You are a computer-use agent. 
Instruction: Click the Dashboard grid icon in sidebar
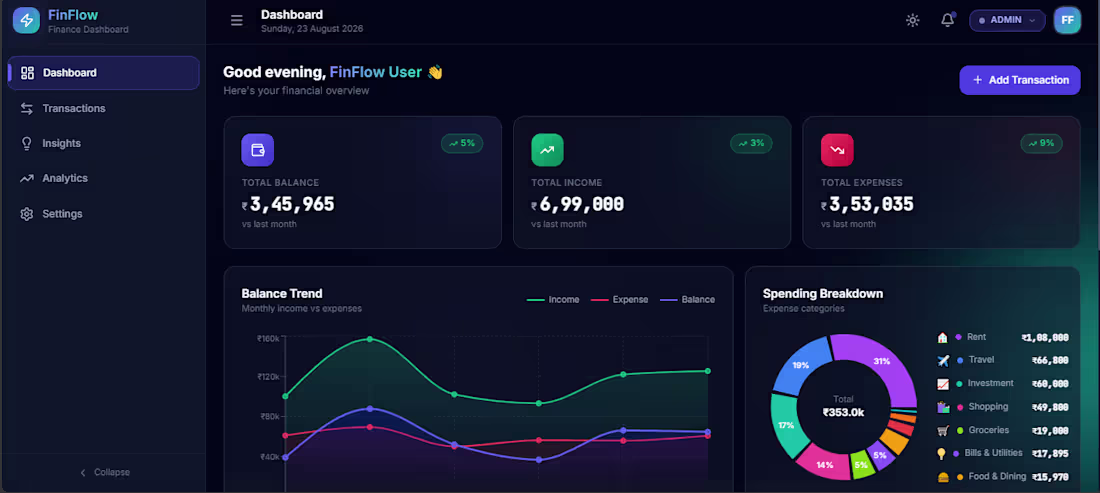point(27,73)
